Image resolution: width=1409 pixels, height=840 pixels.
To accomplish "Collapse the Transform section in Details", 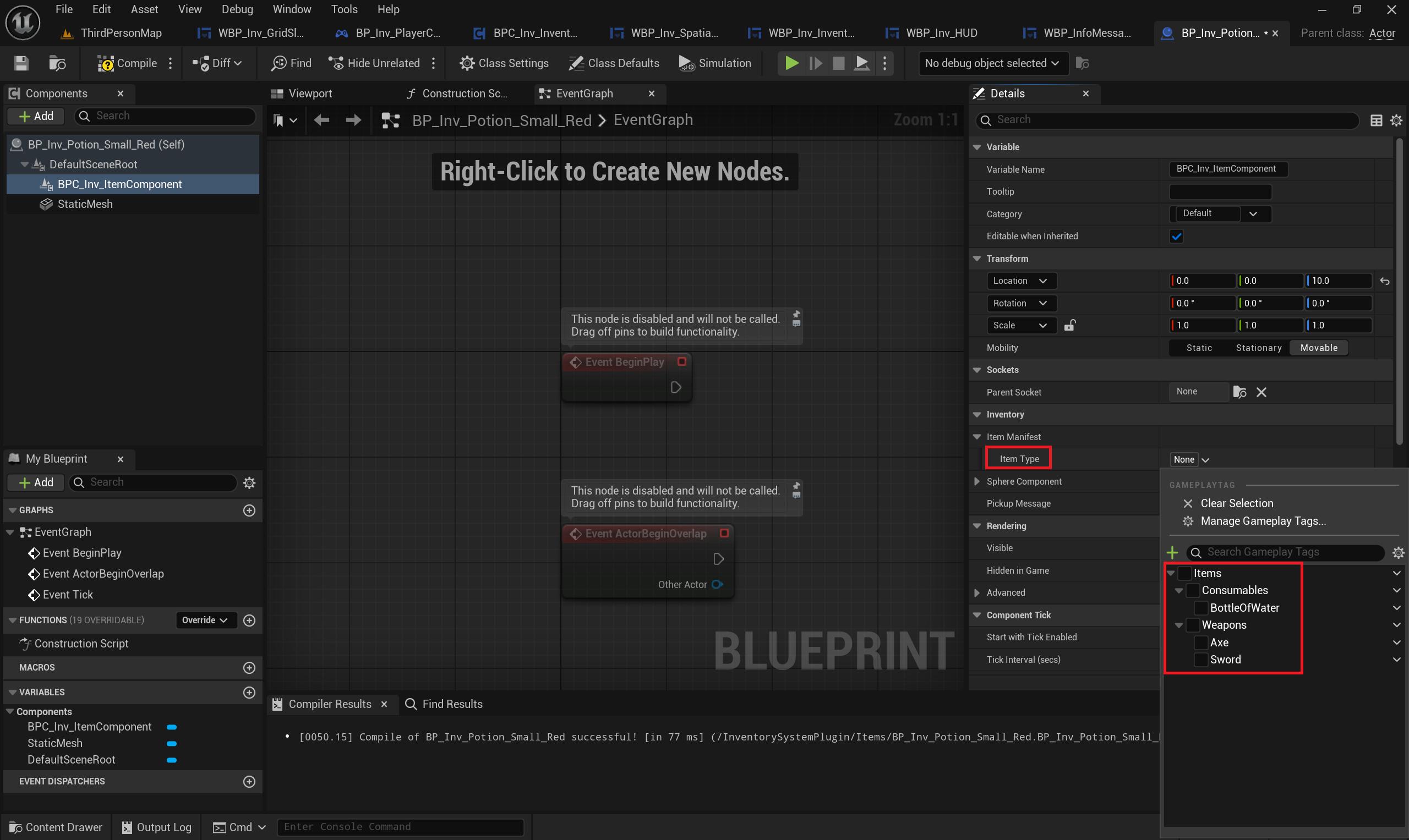I will 977,259.
